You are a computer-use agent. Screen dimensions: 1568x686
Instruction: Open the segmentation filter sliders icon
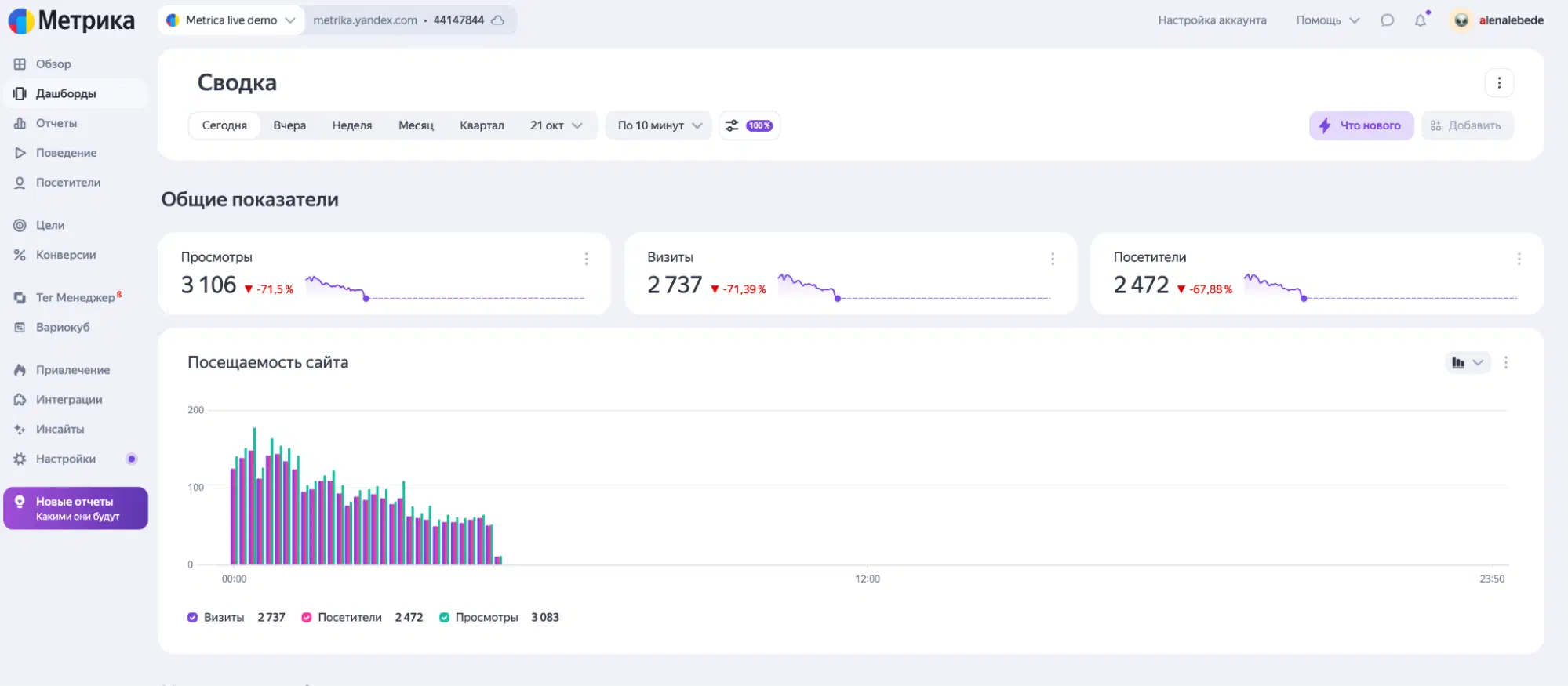[x=732, y=125]
